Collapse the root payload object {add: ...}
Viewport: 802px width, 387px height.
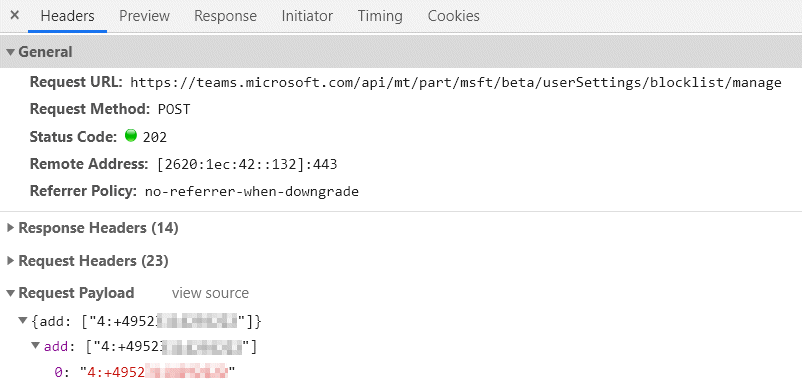click(x=23, y=321)
